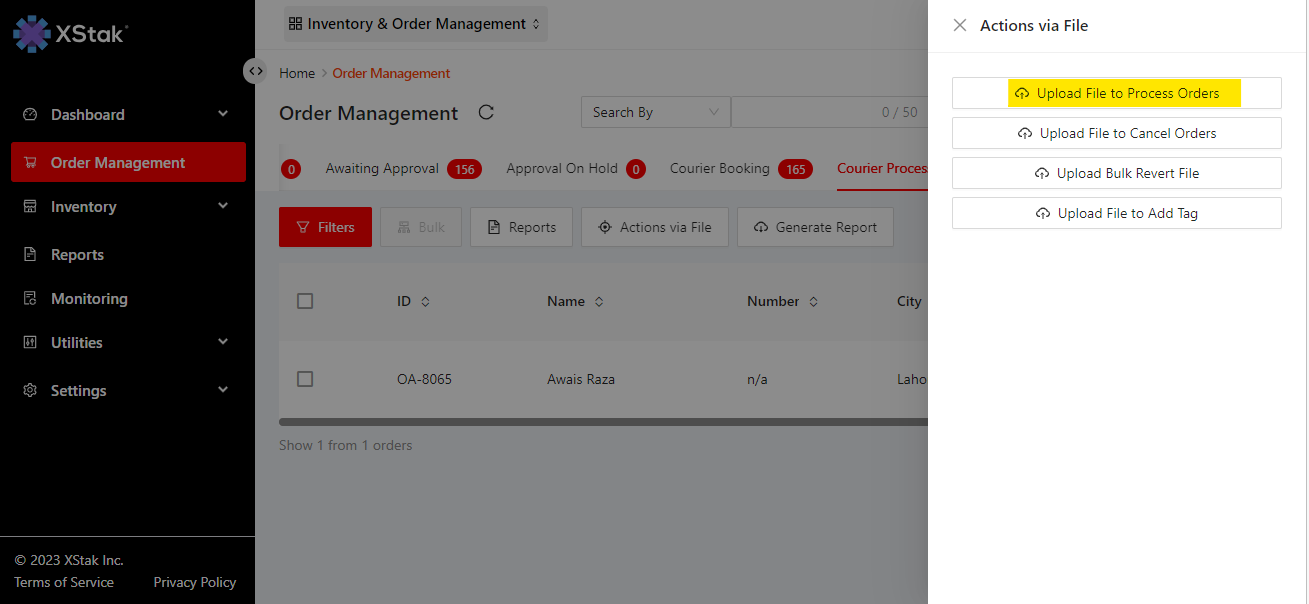Click Upload File to Cancel Orders
Image resolution: width=1309 pixels, height=604 pixels.
tap(1116, 133)
